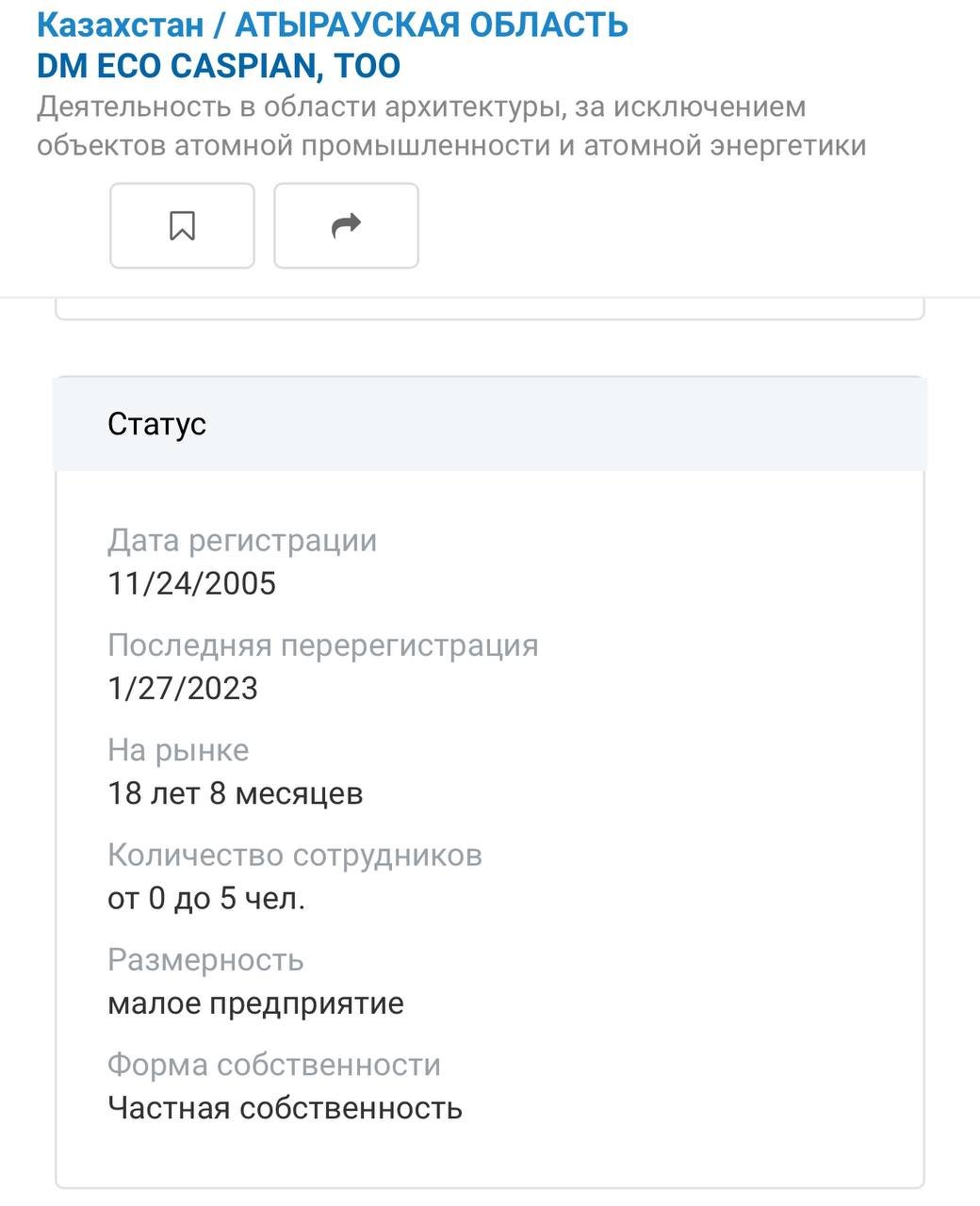Screen dimensions: 980x1206
Task: Click the Форма собственности label
Action: click(274, 1065)
